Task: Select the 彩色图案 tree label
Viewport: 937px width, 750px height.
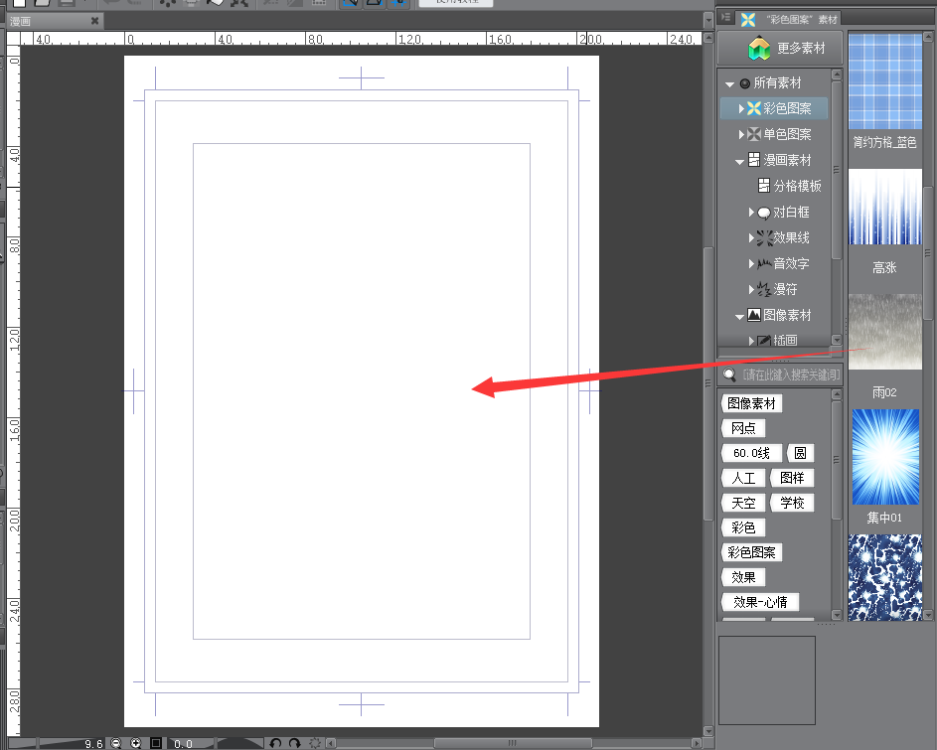Action: pos(788,108)
